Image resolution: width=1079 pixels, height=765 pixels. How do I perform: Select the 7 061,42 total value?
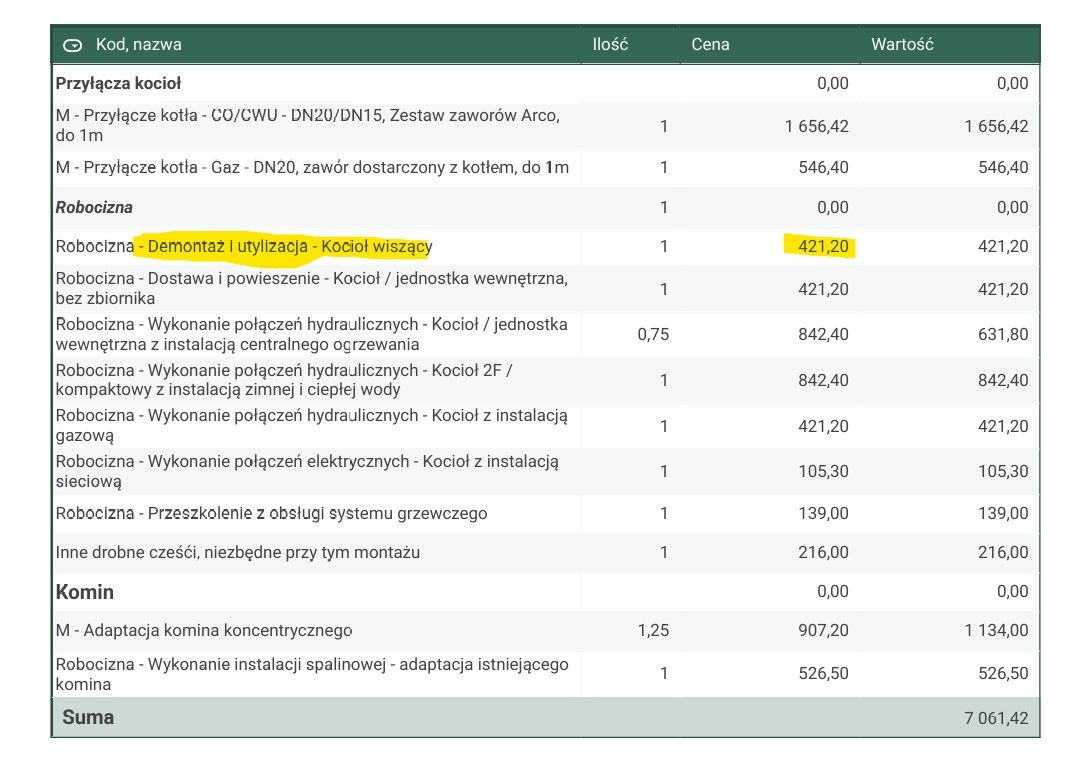point(996,719)
